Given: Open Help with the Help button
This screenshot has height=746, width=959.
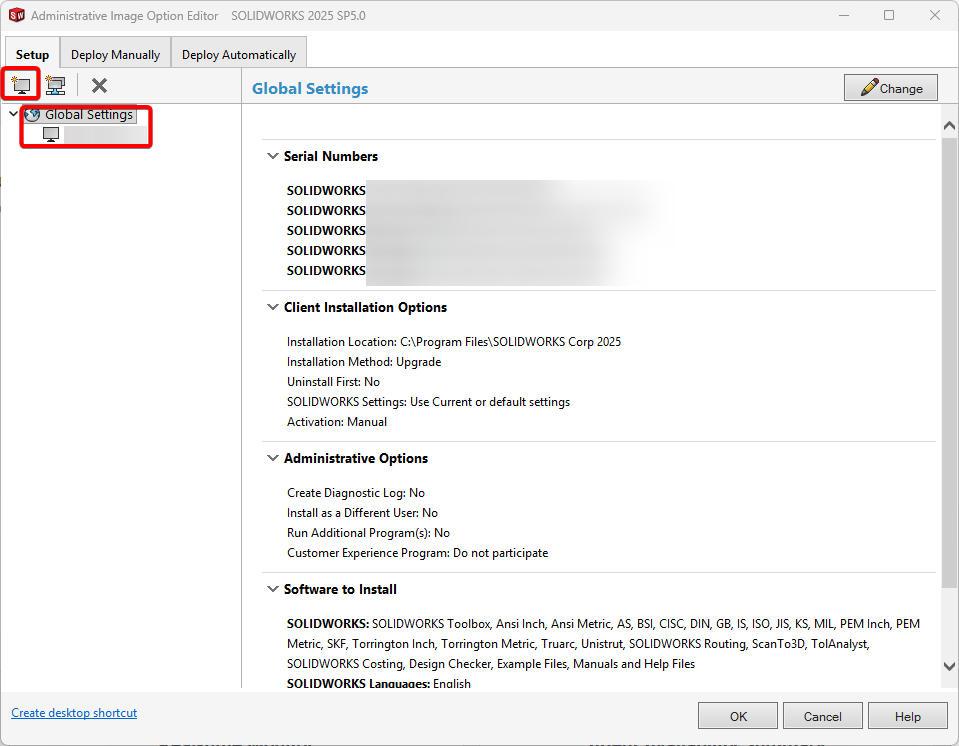Looking at the screenshot, I should coord(907,716).
